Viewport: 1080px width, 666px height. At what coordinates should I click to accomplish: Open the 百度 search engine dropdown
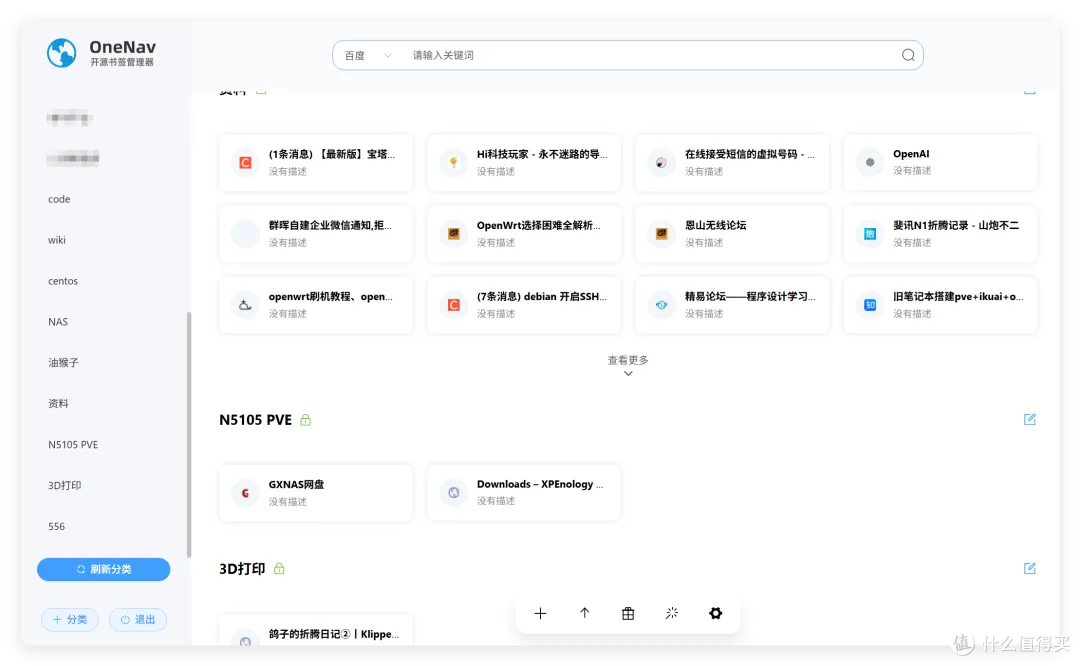tap(368, 55)
